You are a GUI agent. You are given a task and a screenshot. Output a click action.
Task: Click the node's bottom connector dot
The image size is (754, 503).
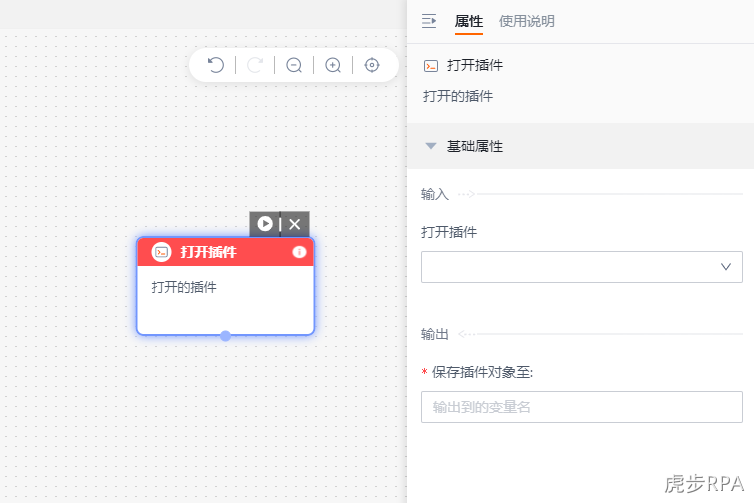click(x=226, y=336)
